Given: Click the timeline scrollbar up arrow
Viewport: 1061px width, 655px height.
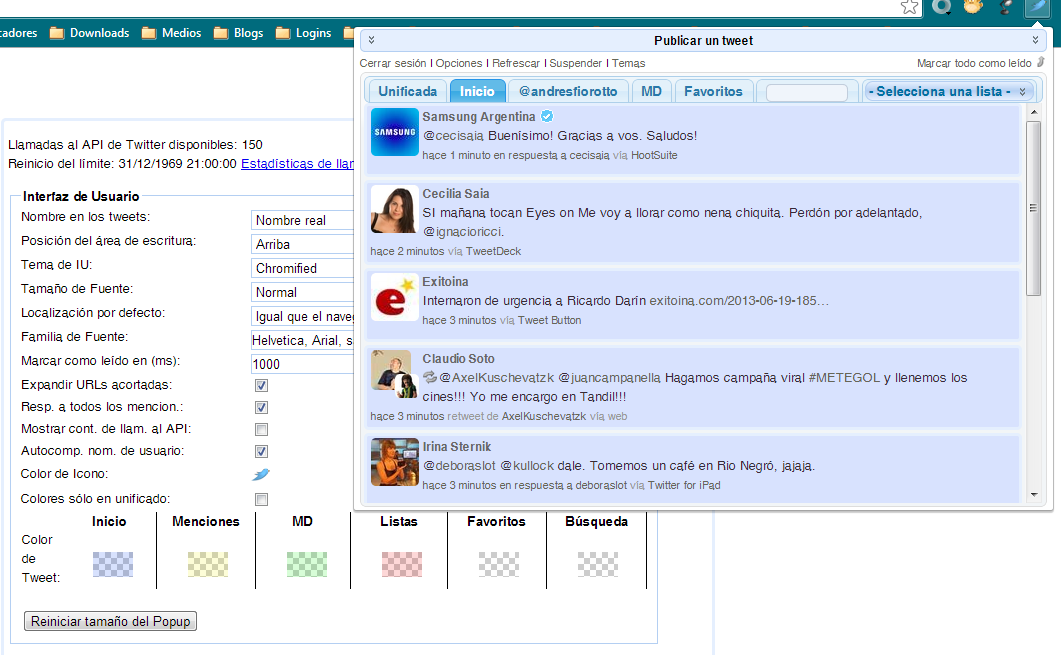Looking at the screenshot, I should [x=1033, y=112].
